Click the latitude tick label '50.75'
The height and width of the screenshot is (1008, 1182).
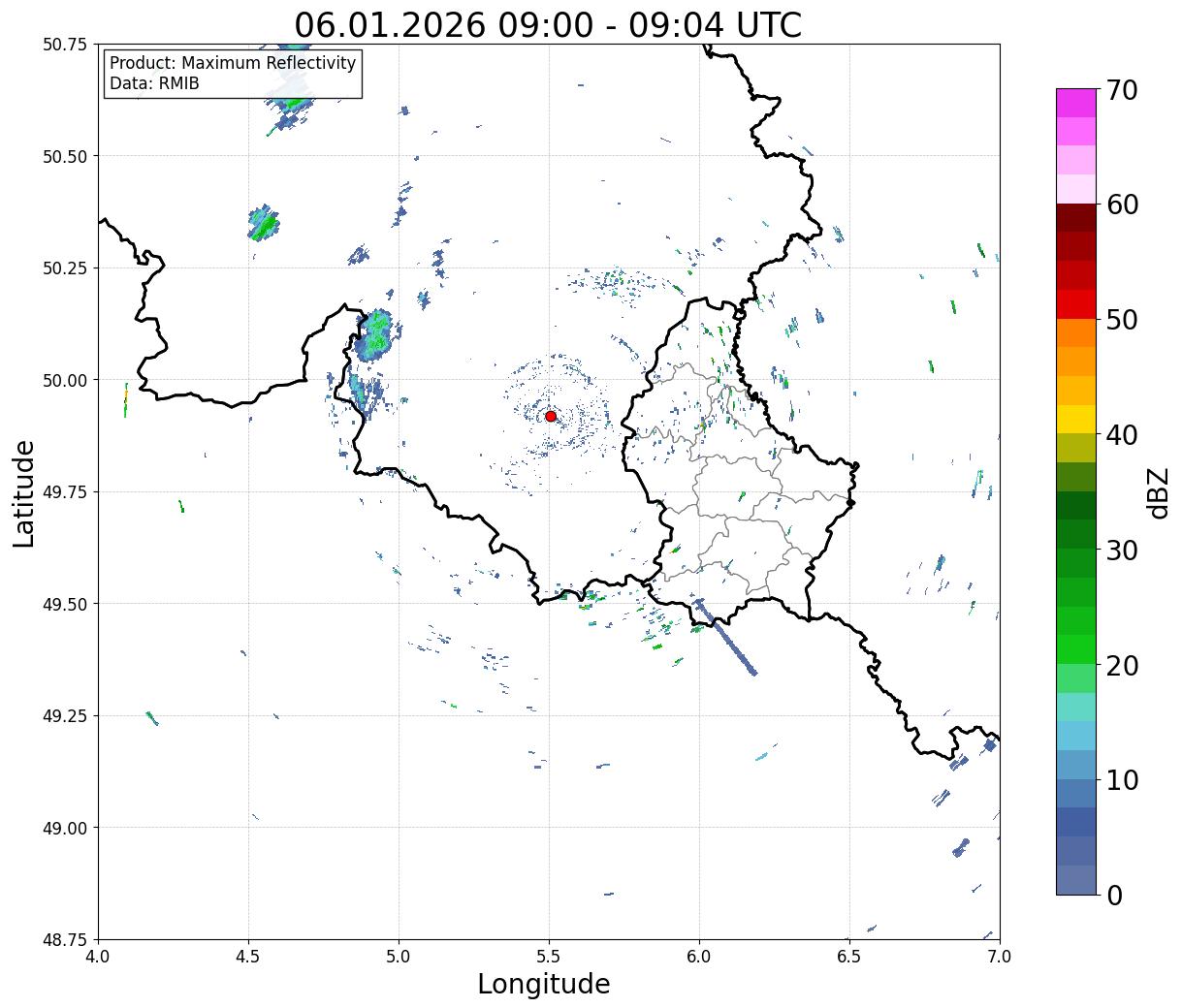pos(64,45)
